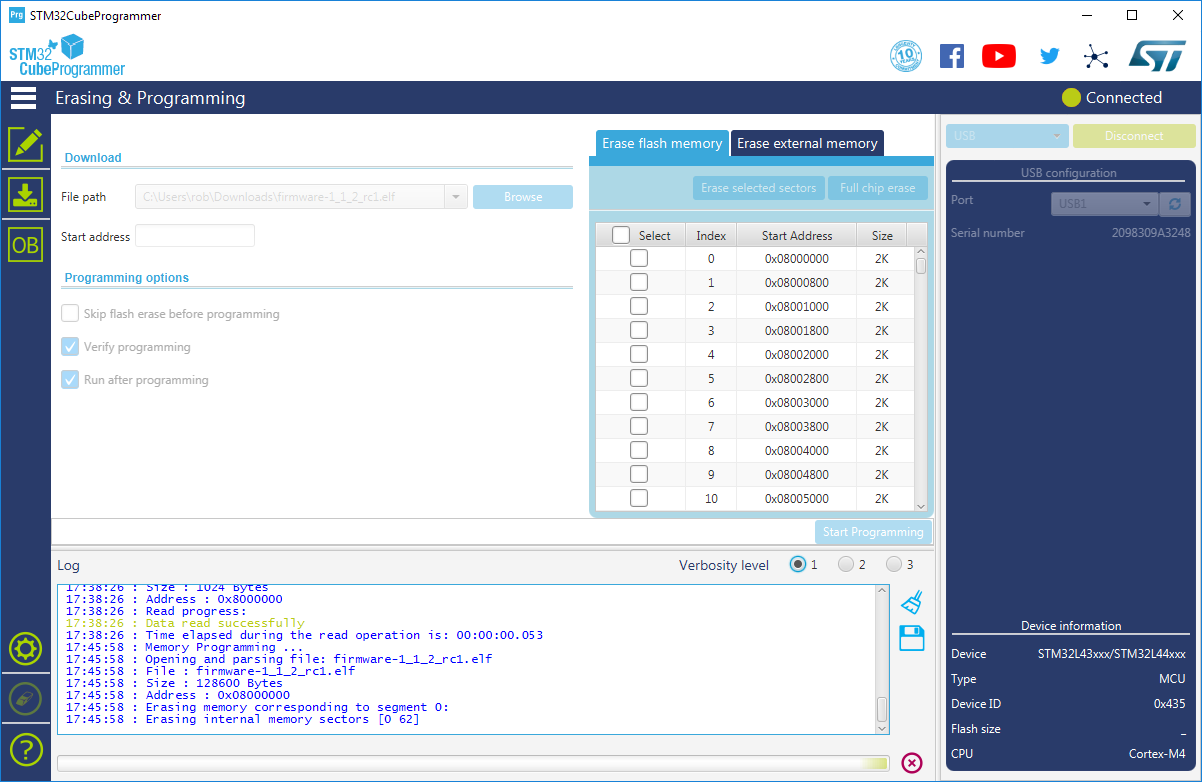Click Full chip erase button
The width and height of the screenshot is (1202, 782).
(878, 188)
